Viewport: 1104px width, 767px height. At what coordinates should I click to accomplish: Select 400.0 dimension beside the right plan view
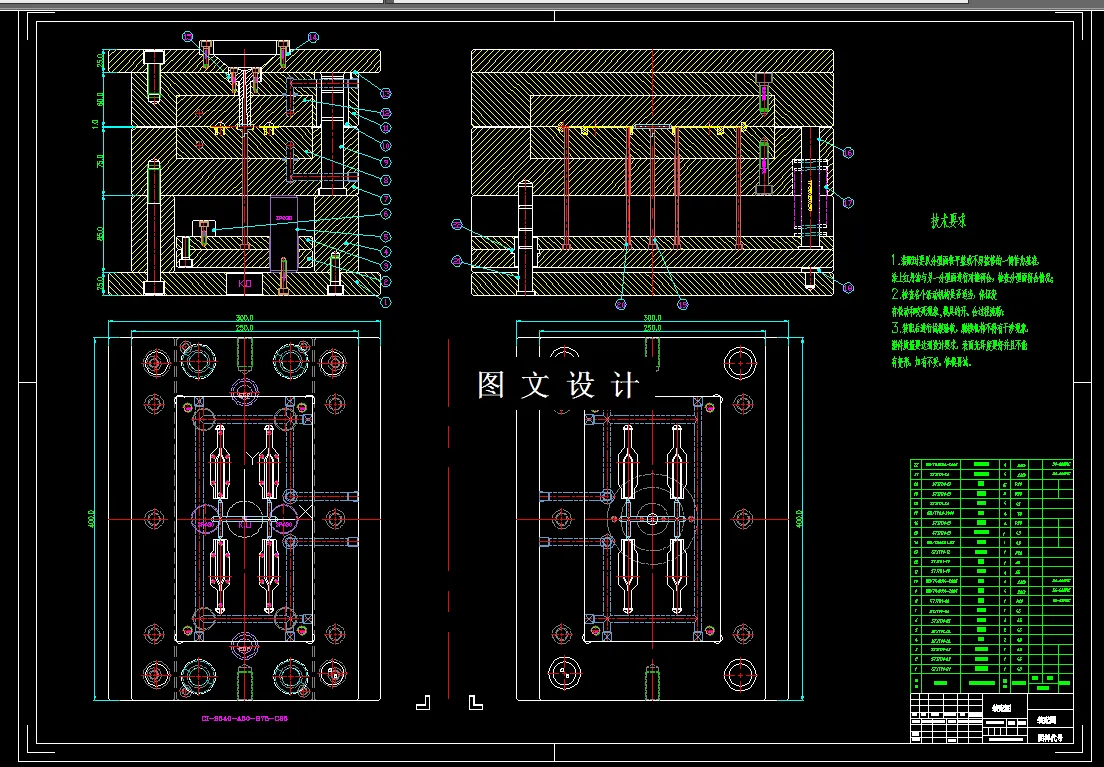[798, 520]
